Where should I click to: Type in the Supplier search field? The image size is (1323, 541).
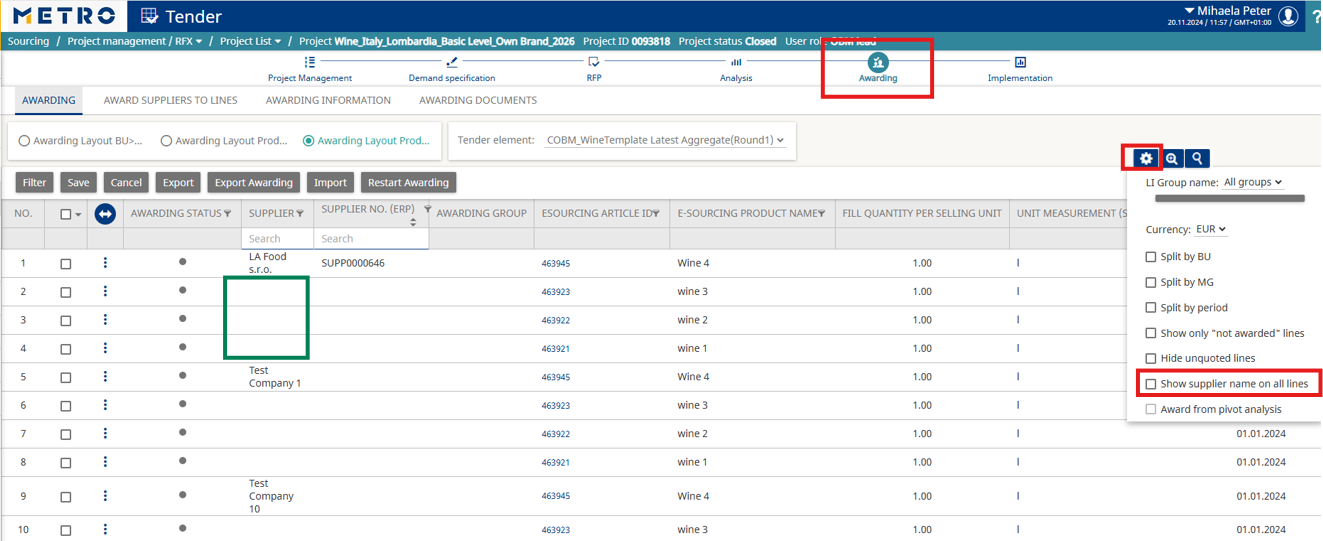coord(277,239)
